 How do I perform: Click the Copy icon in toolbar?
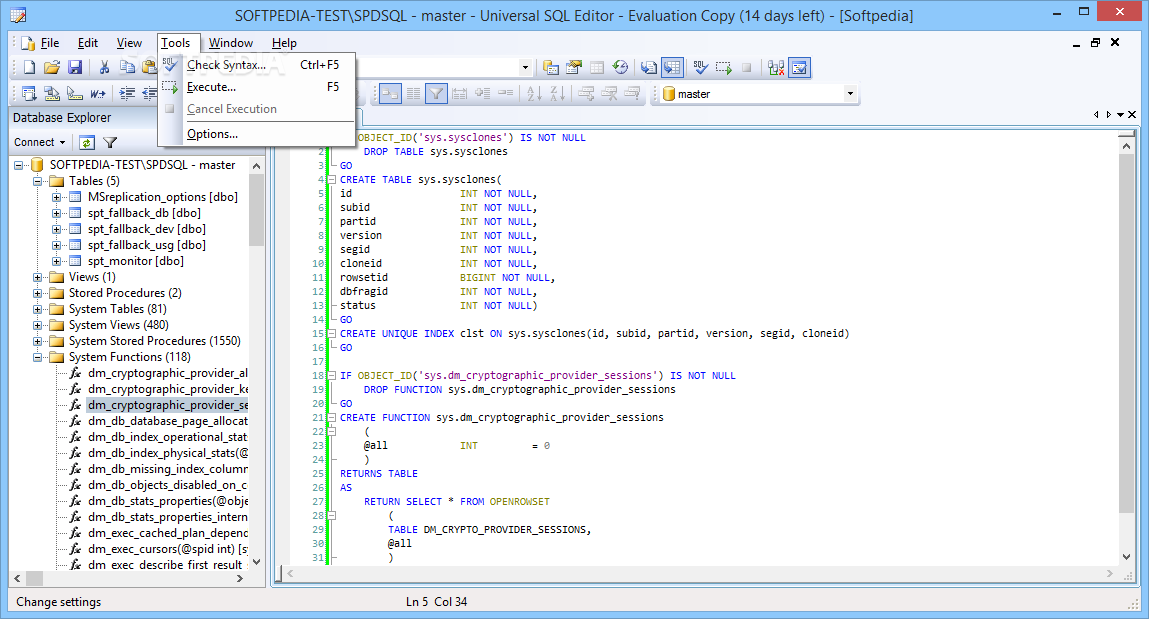tap(128, 67)
